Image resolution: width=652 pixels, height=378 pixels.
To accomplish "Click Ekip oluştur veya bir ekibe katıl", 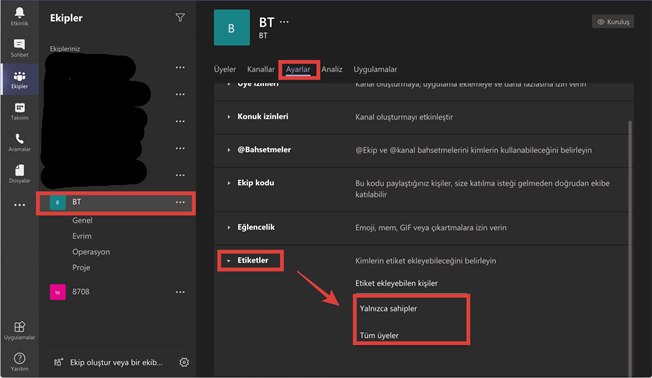I will click(x=116, y=363).
